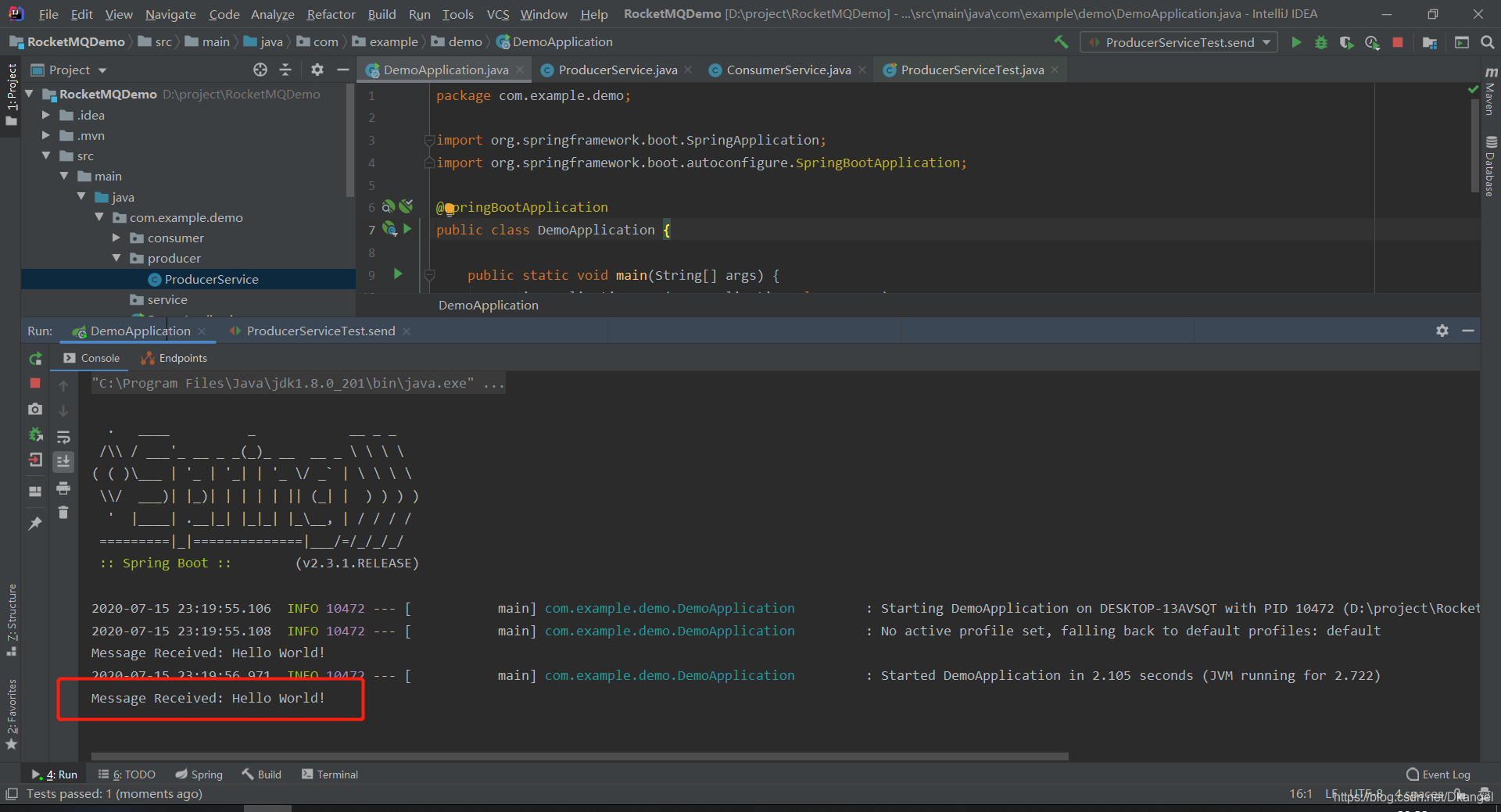Collapse the RocketMQDemo root node
Screen dimensions: 1501x812
[30, 94]
